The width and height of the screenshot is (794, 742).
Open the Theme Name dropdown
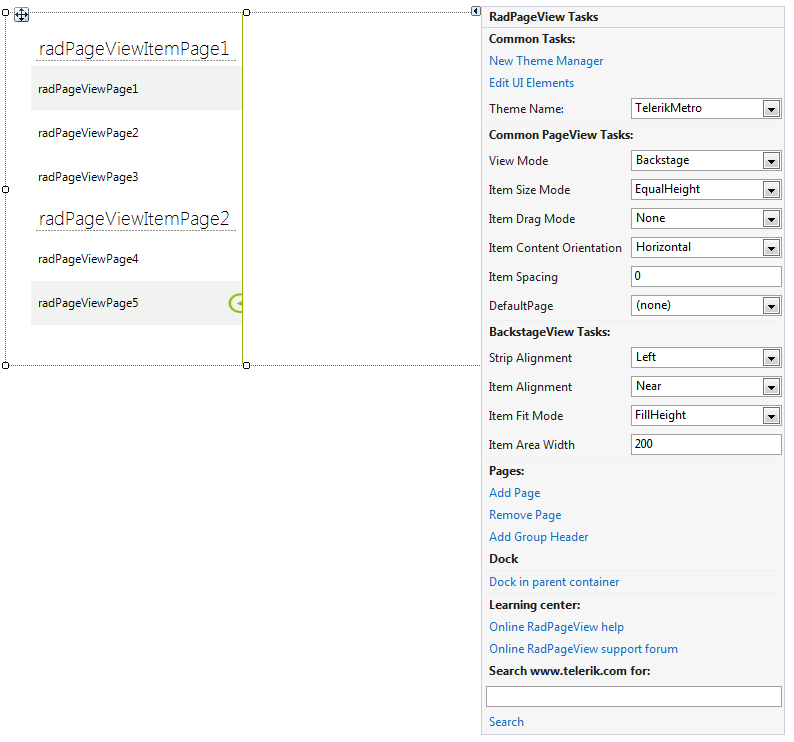pos(771,109)
